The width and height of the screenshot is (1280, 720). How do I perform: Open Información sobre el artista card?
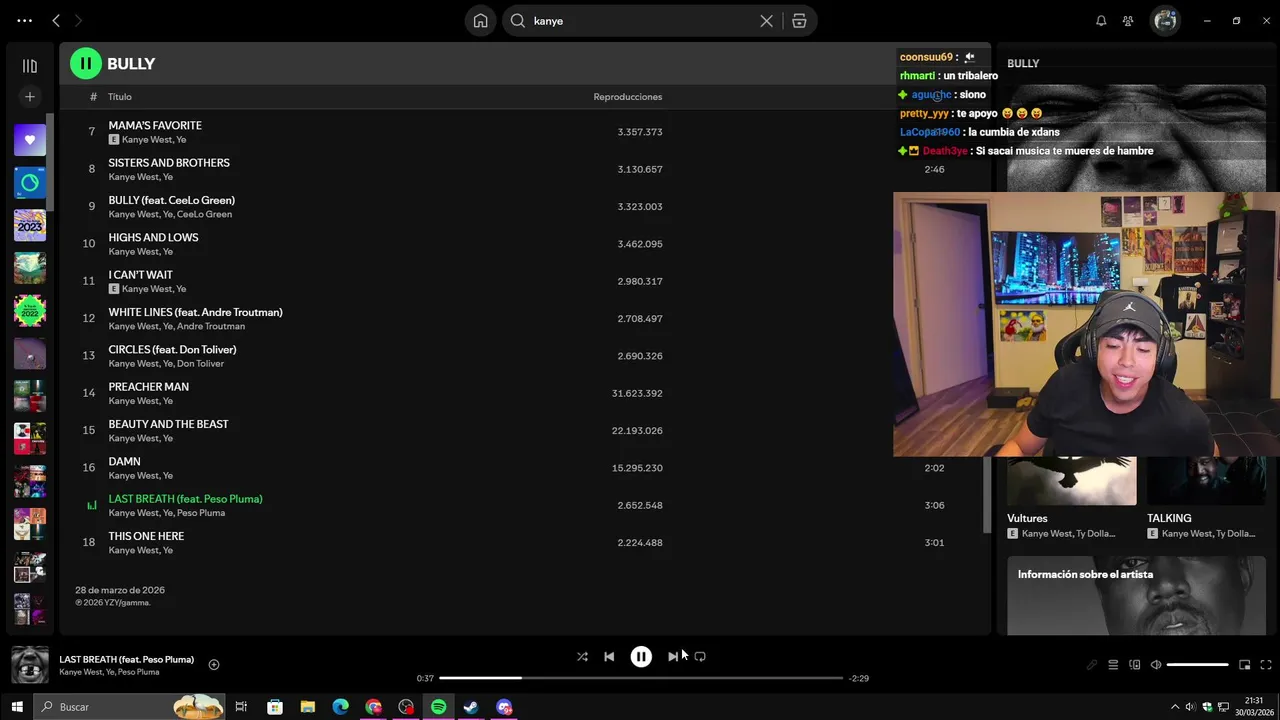coord(1136,595)
